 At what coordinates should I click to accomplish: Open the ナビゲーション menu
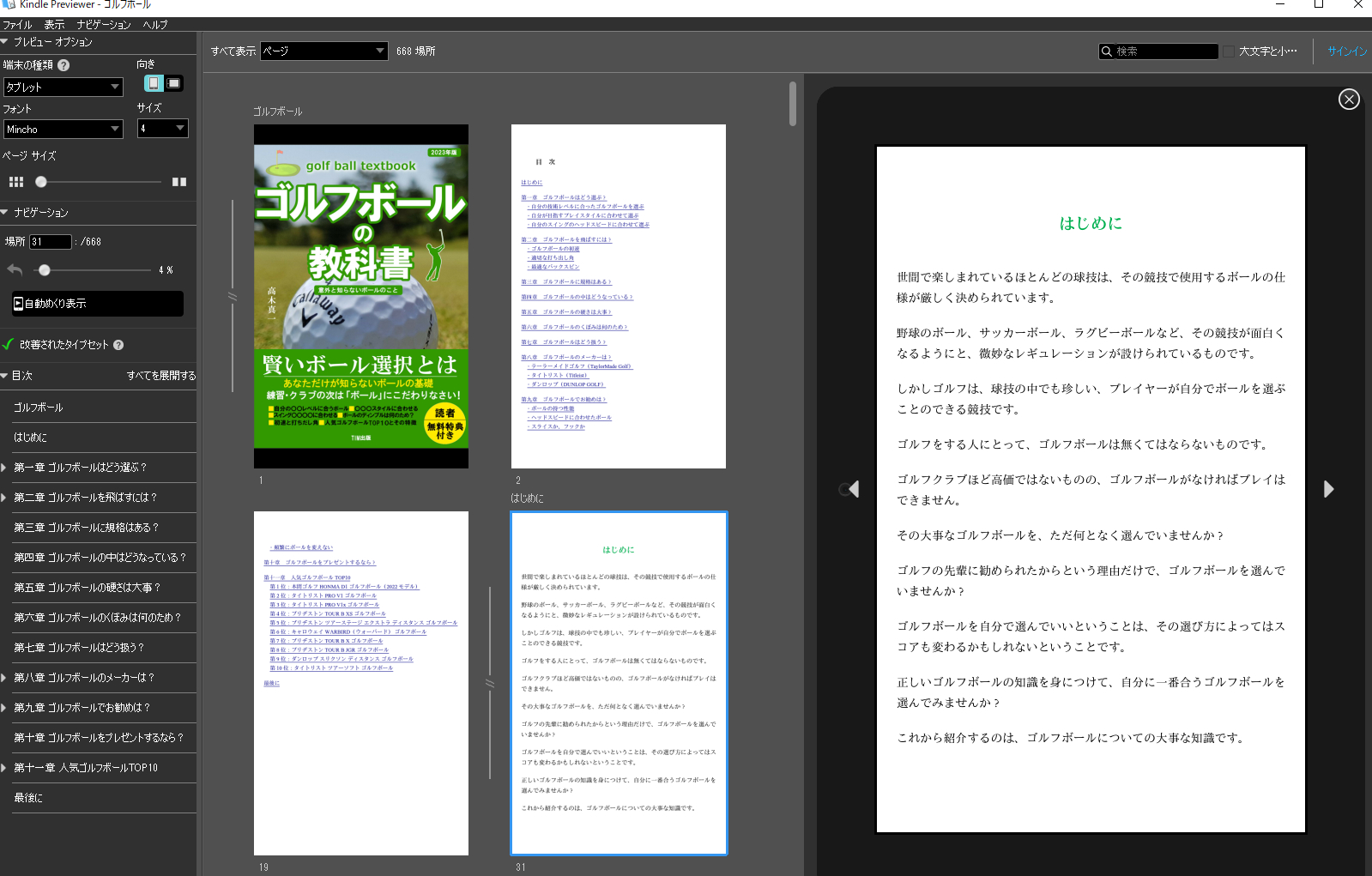pos(103,25)
